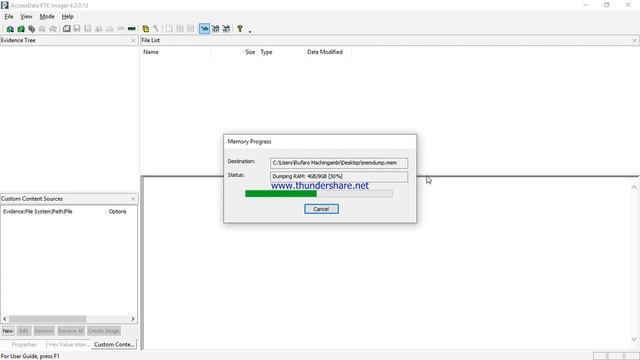The image size is (640, 360).
Task: Switch to the Custom Content tab
Action: pyautogui.click(x=114, y=344)
